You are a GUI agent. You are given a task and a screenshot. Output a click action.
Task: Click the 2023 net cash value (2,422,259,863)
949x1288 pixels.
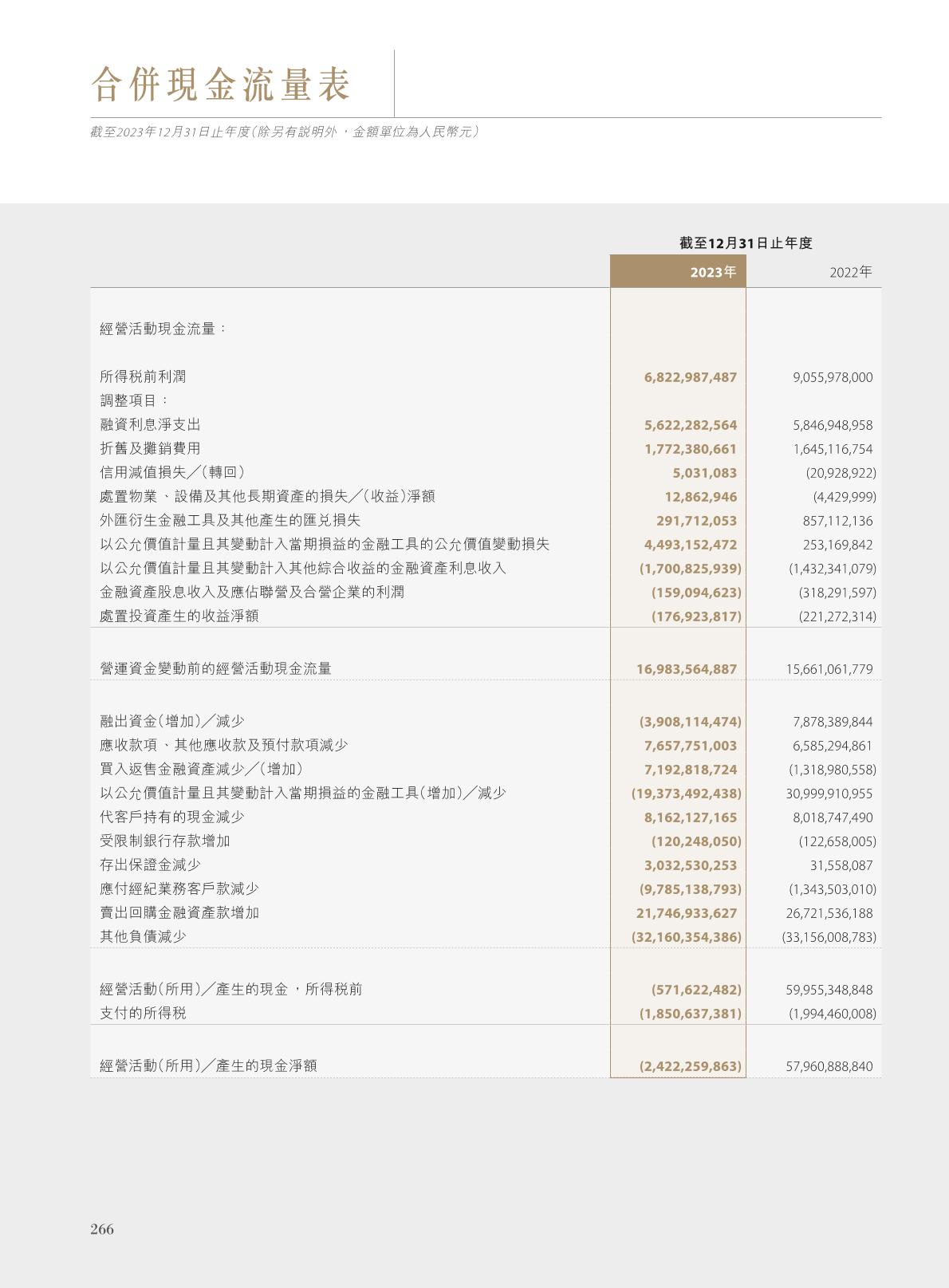coord(690,1066)
